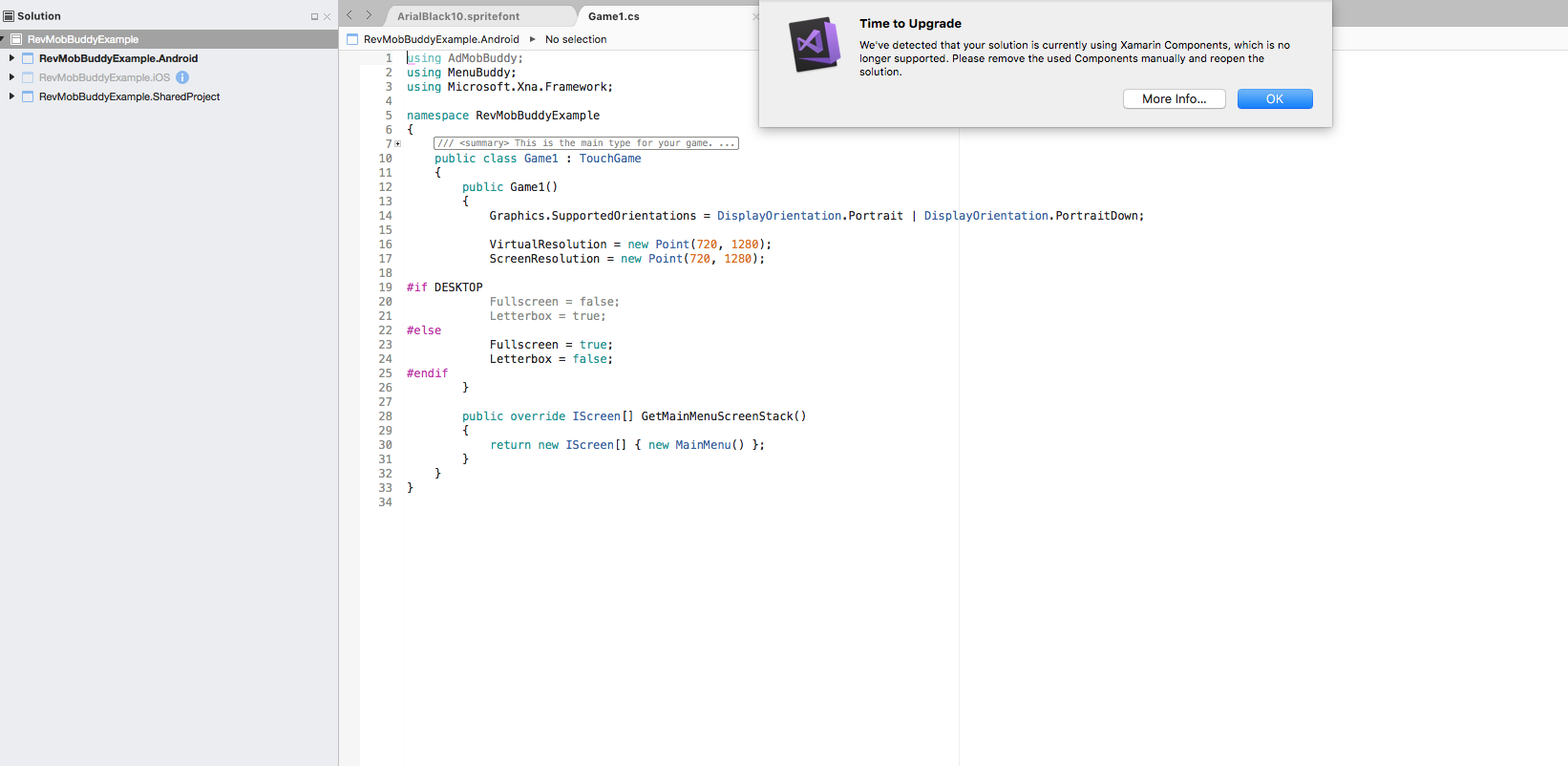1568x766 pixels.
Task: Click the Visual Studio logo in dialog
Action: pyautogui.click(x=815, y=44)
